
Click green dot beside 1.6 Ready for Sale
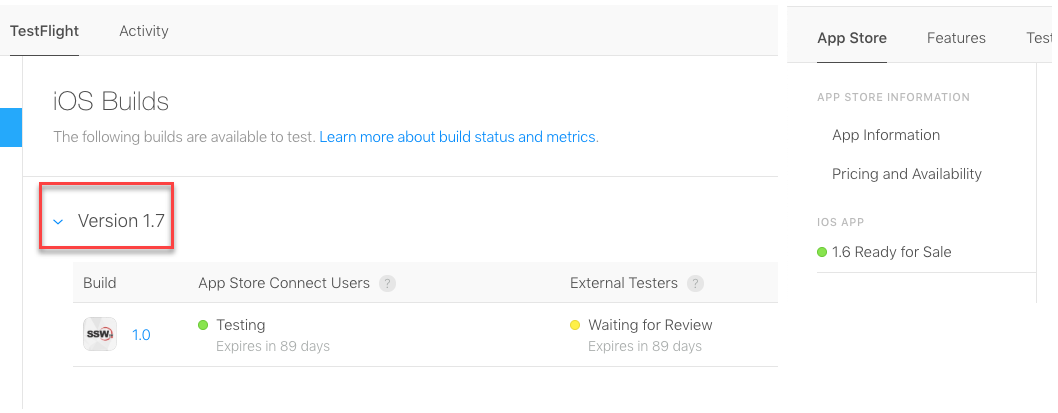[x=823, y=252]
